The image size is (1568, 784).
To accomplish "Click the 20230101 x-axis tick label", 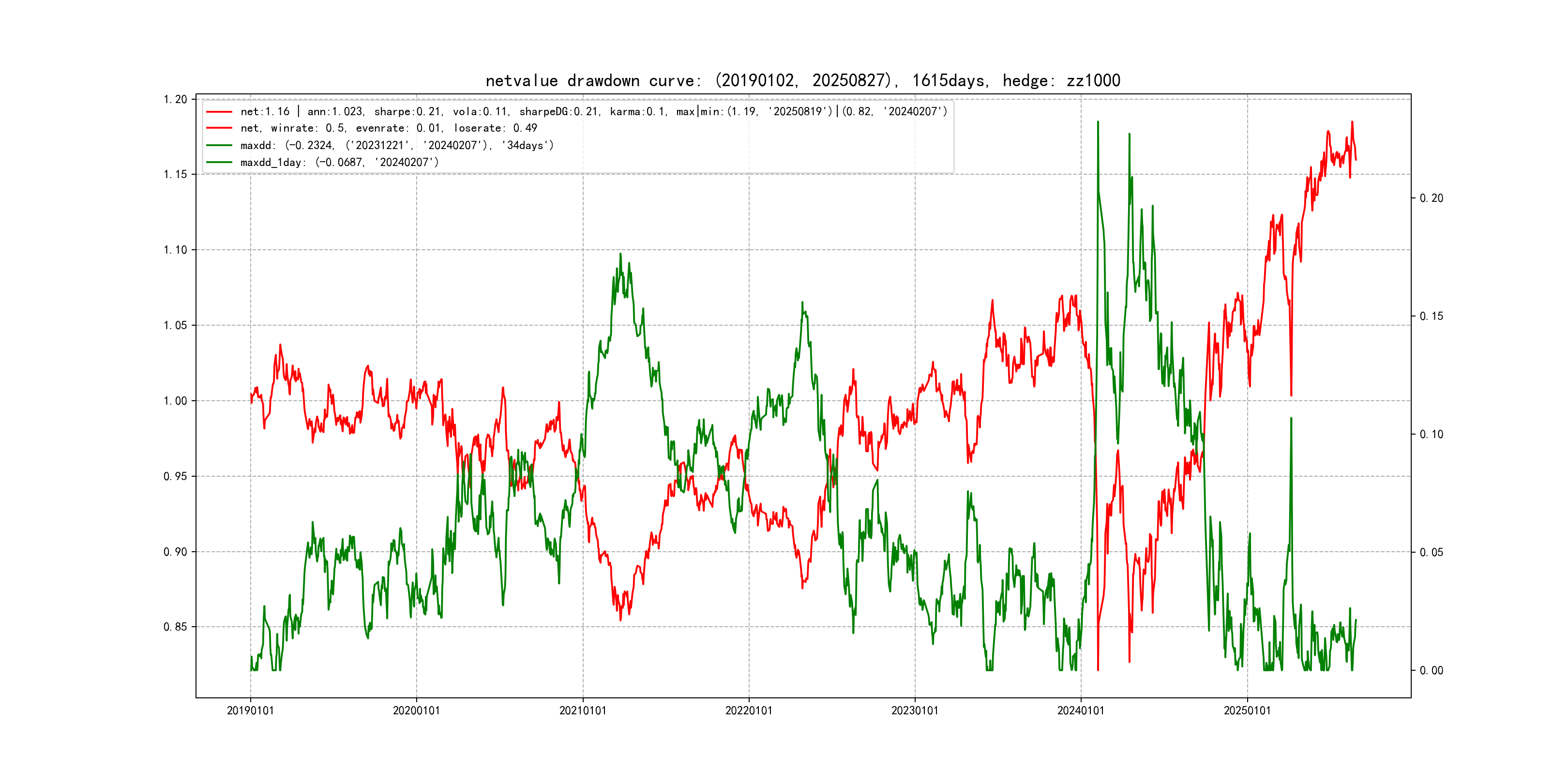I will click(x=915, y=711).
